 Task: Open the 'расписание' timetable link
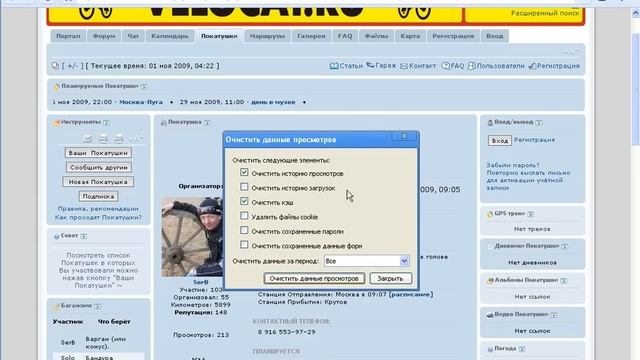coord(411,294)
